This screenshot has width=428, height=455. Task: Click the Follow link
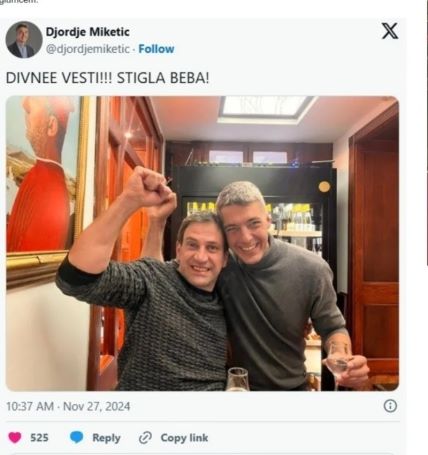[x=156, y=49]
